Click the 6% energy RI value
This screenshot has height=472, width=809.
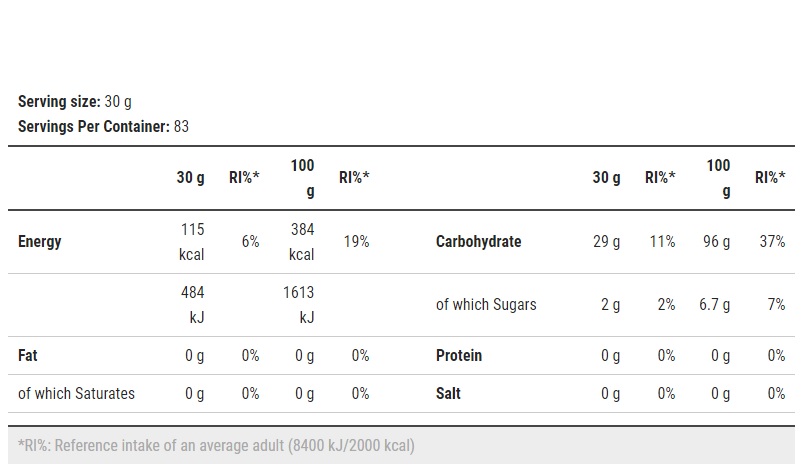tap(250, 242)
